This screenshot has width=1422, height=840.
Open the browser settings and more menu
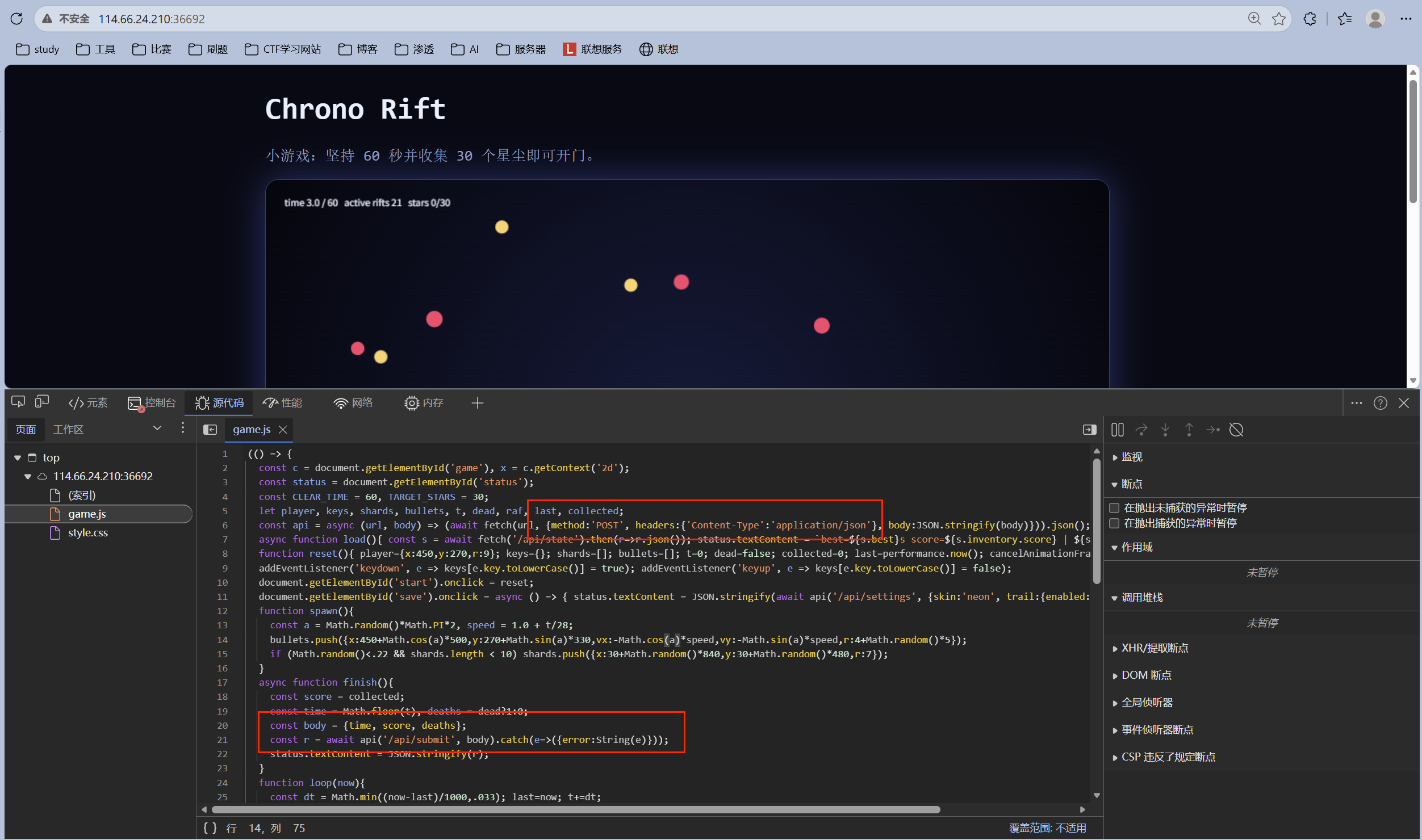coord(1406,19)
